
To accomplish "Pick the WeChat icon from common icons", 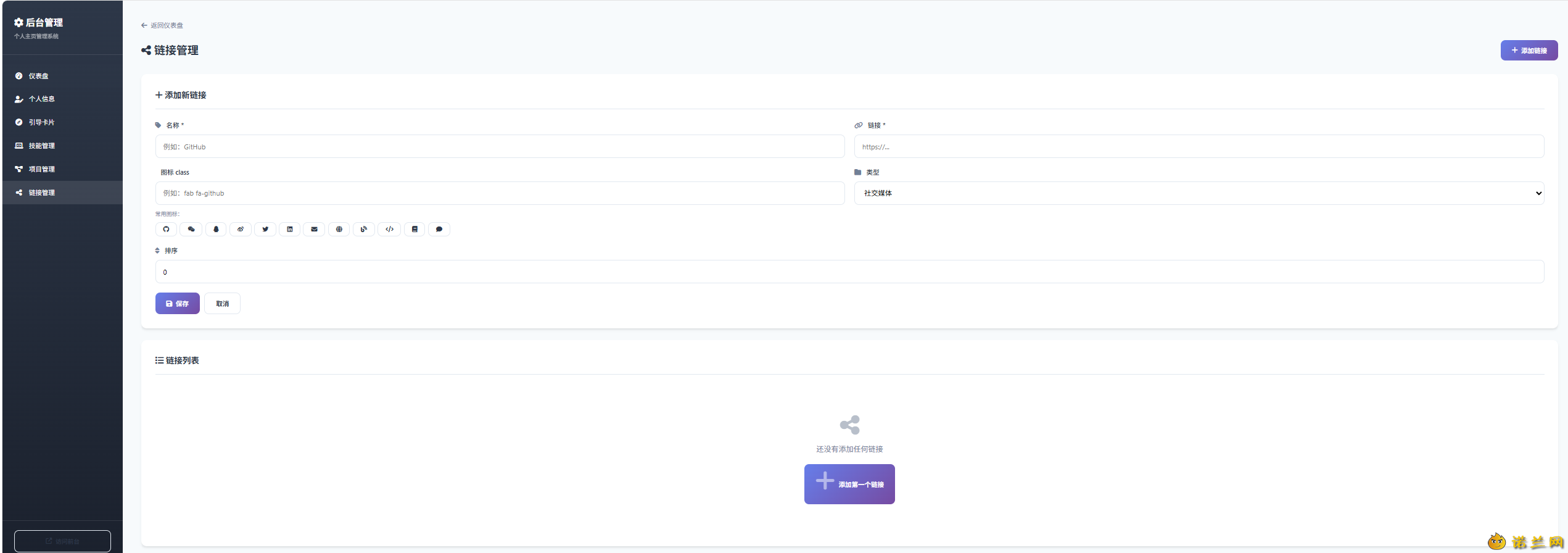I will coord(191,230).
